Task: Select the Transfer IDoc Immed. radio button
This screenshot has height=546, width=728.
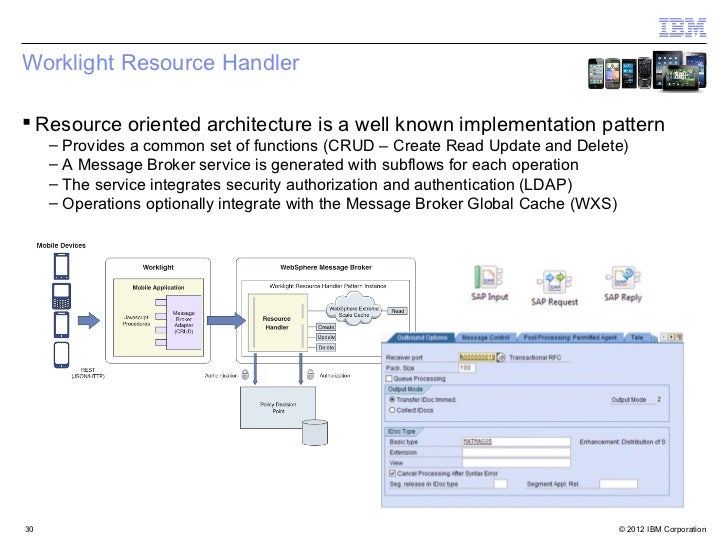Action: 392,399
